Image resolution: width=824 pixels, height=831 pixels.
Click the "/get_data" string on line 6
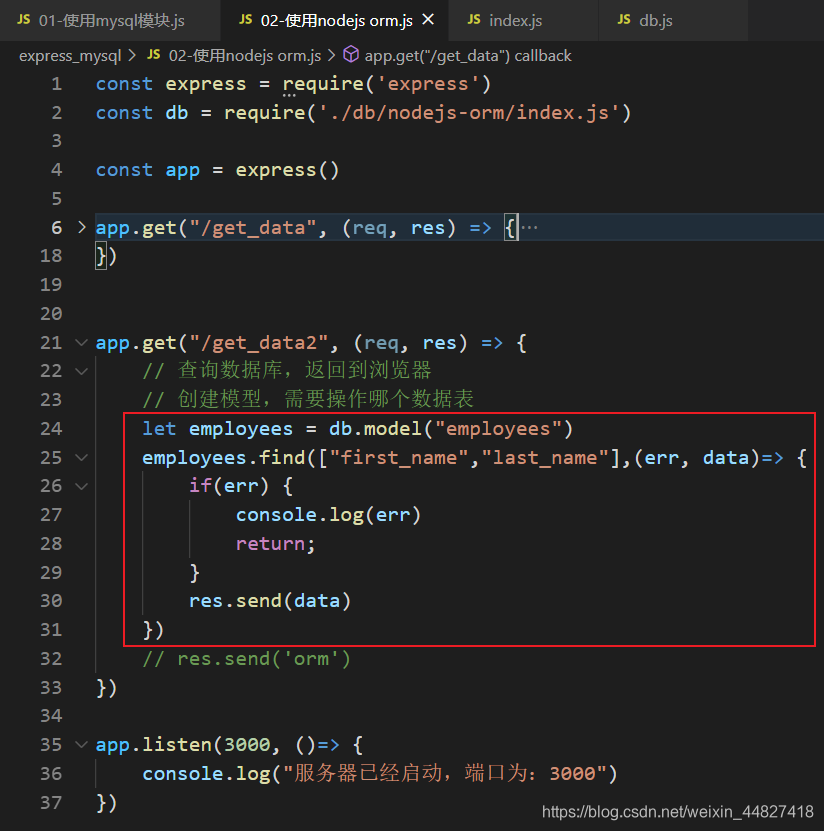[253, 228]
